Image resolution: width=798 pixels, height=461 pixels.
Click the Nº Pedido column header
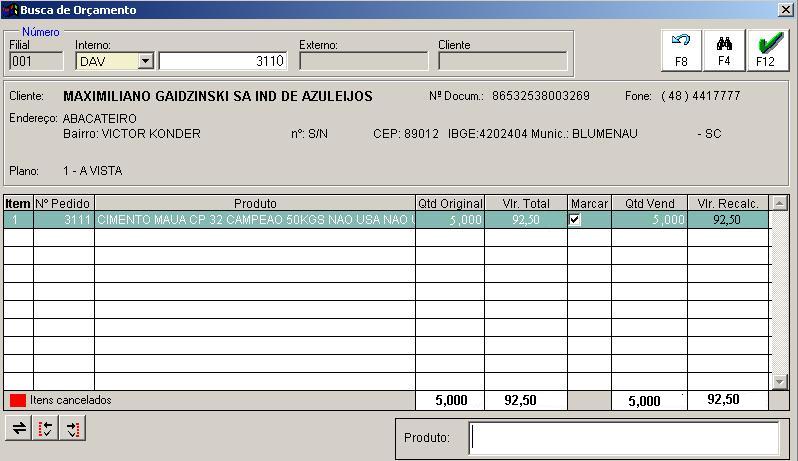(x=64, y=203)
